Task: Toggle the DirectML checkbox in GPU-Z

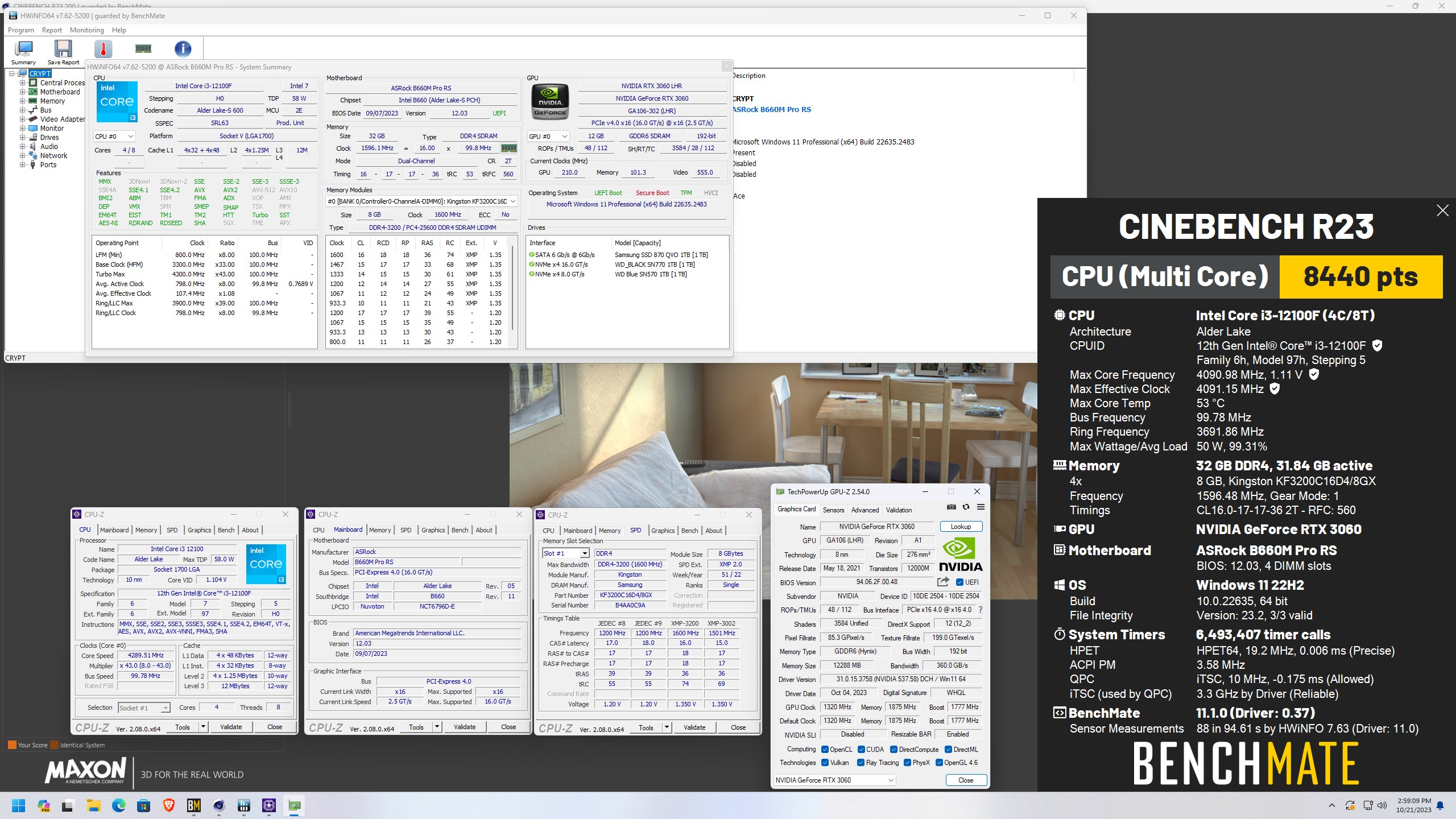Action: point(948,750)
